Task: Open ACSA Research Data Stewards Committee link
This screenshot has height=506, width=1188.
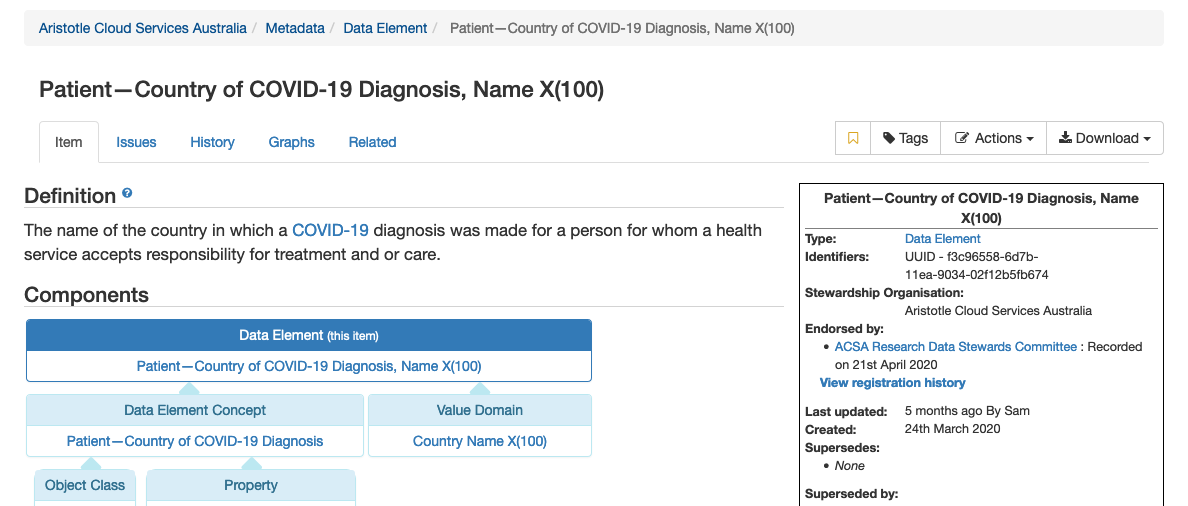Action: point(955,347)
